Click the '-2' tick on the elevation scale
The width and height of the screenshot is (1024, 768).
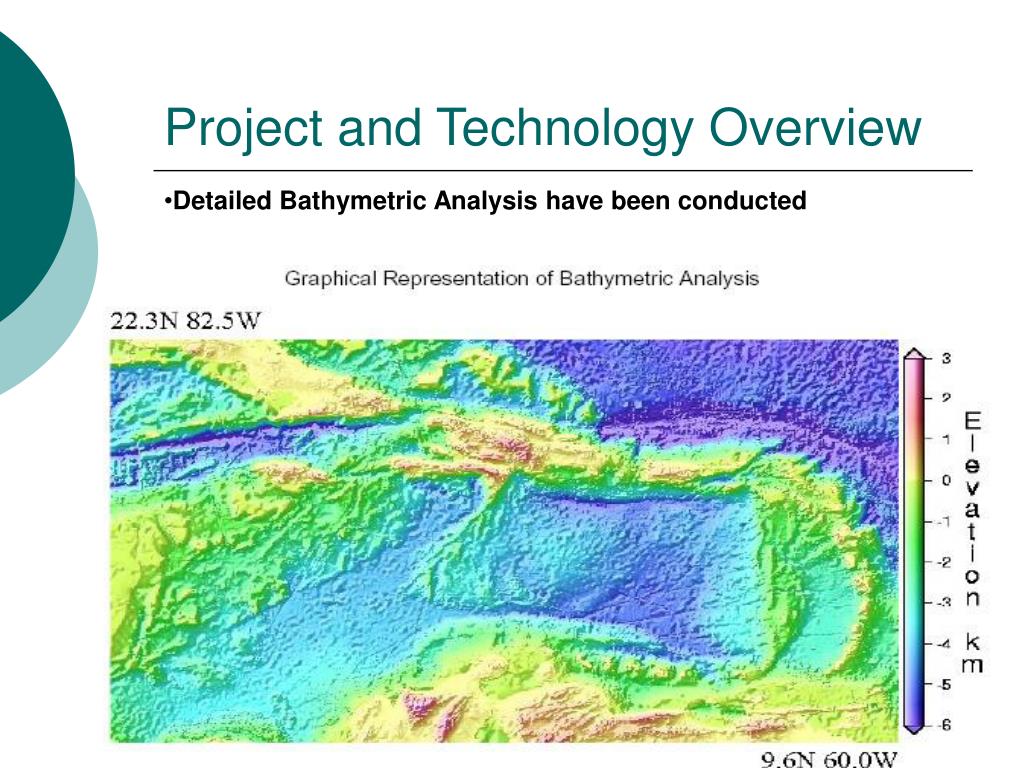click(944, 562)
